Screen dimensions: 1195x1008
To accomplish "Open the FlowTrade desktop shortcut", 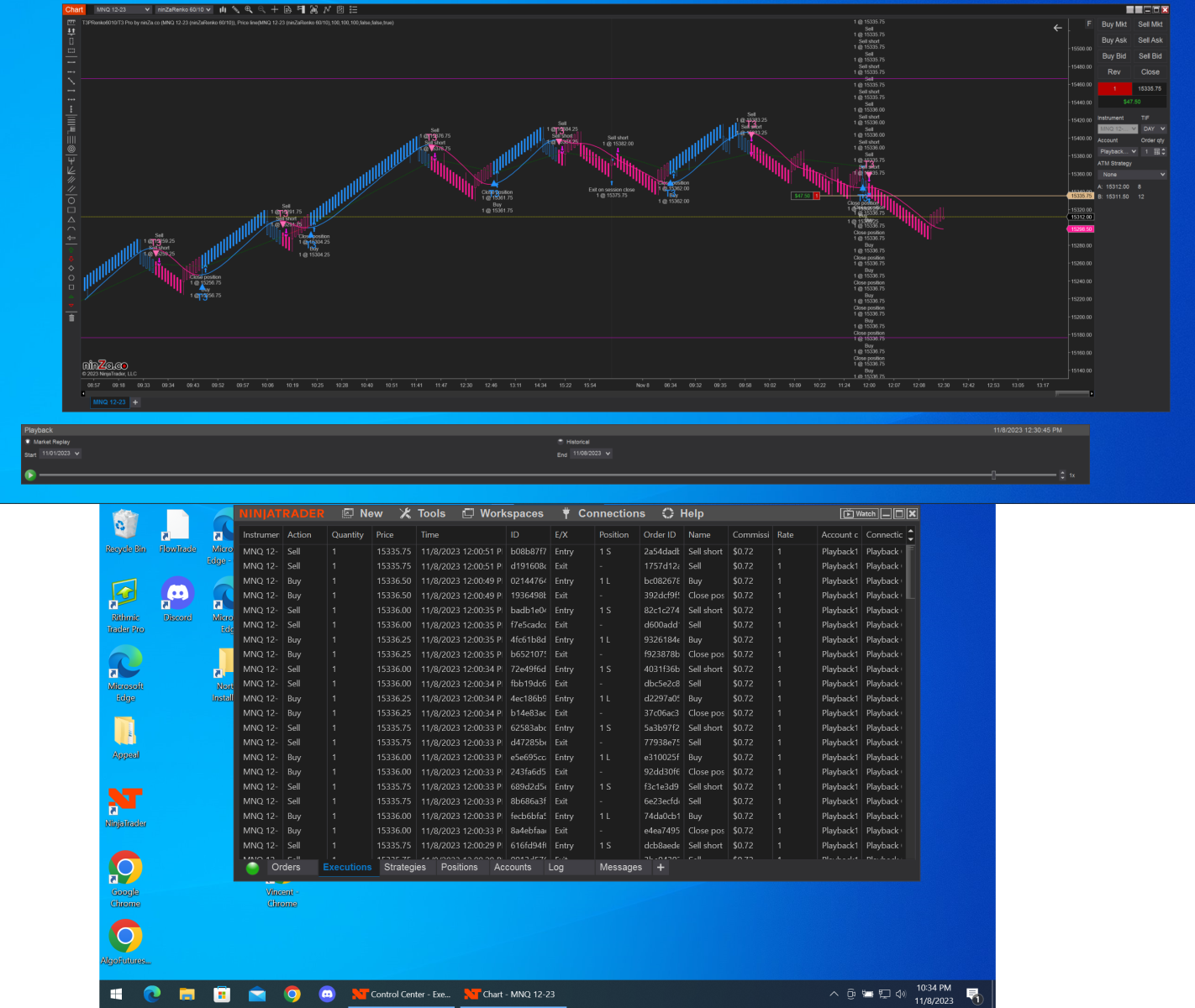I will pos(177,531).
